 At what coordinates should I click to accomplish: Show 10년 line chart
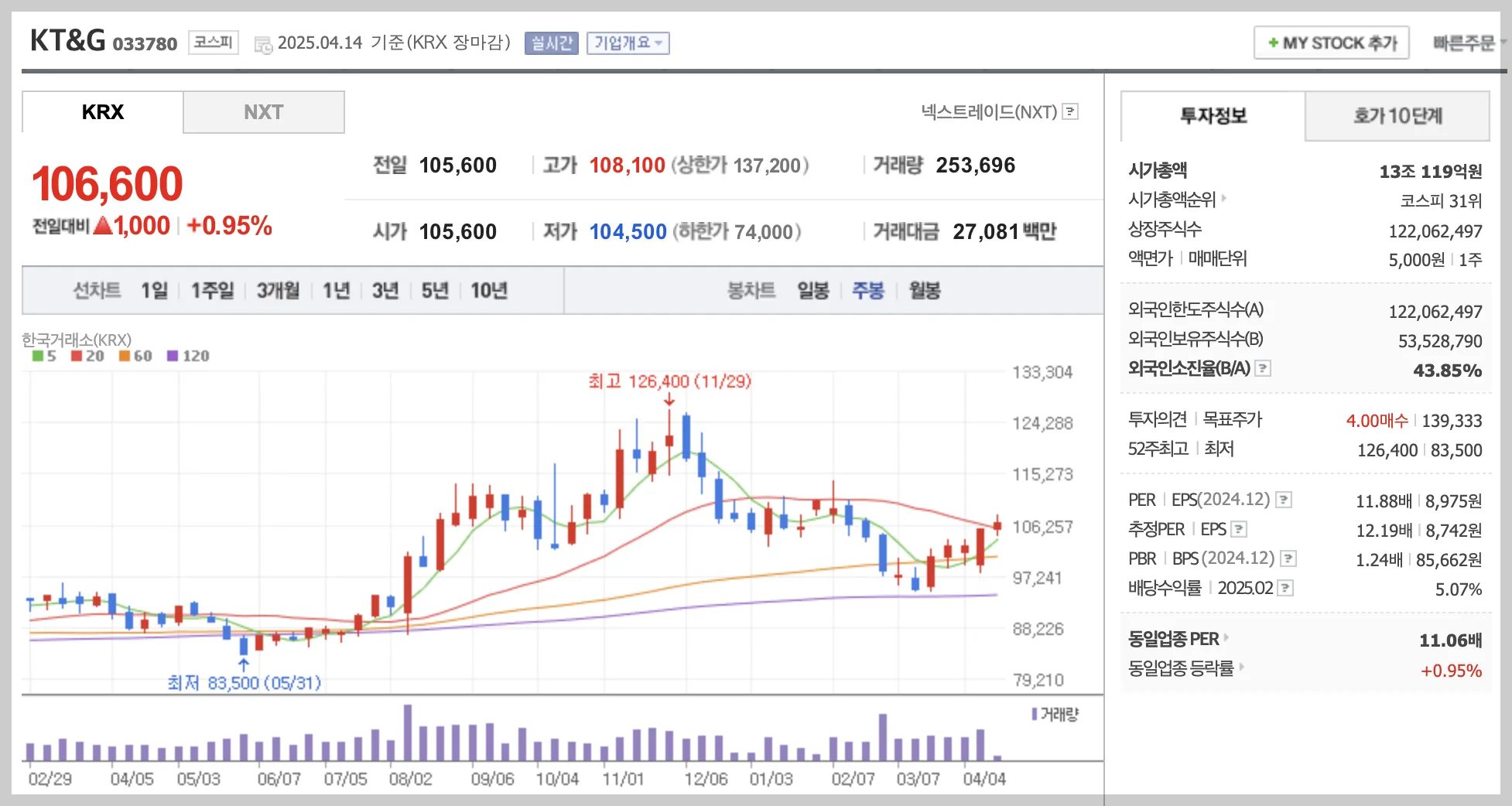[488, 291]
